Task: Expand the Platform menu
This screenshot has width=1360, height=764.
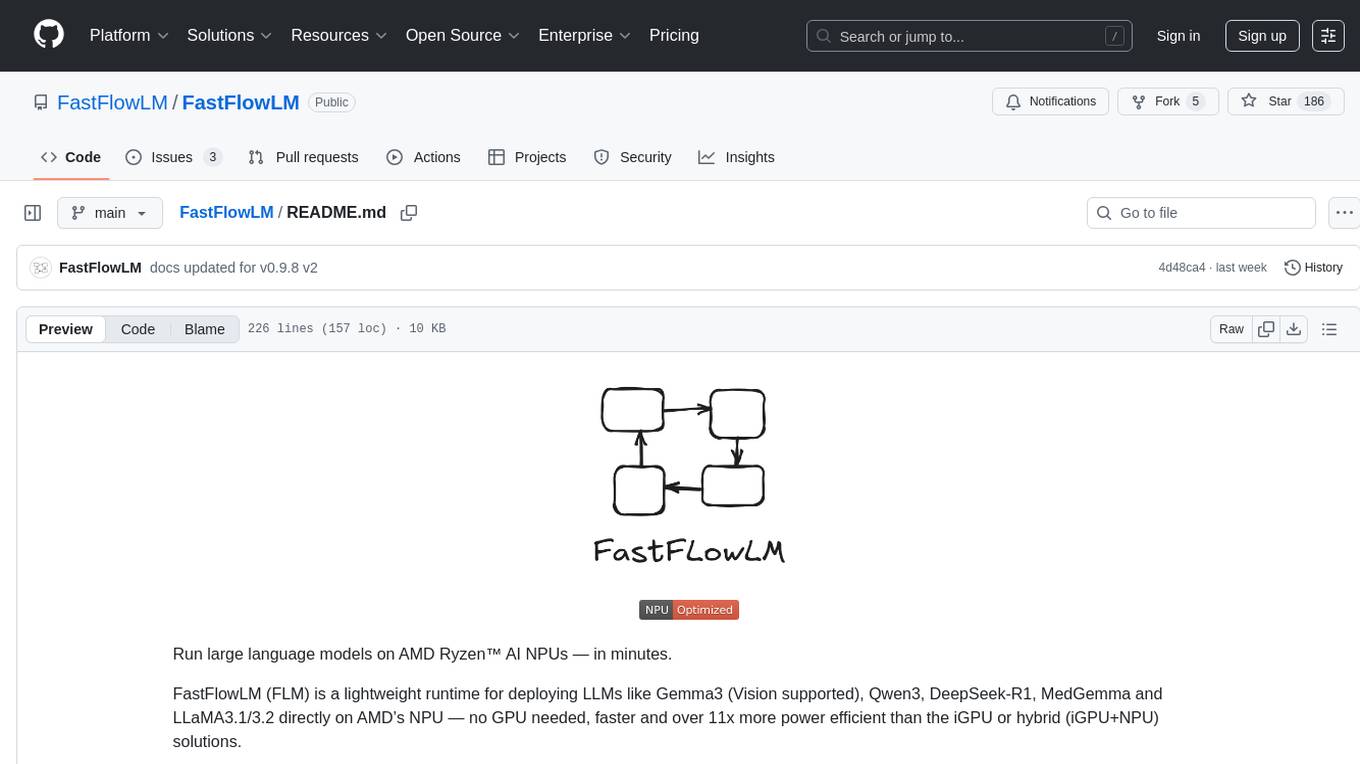Action: click(128, 35)
